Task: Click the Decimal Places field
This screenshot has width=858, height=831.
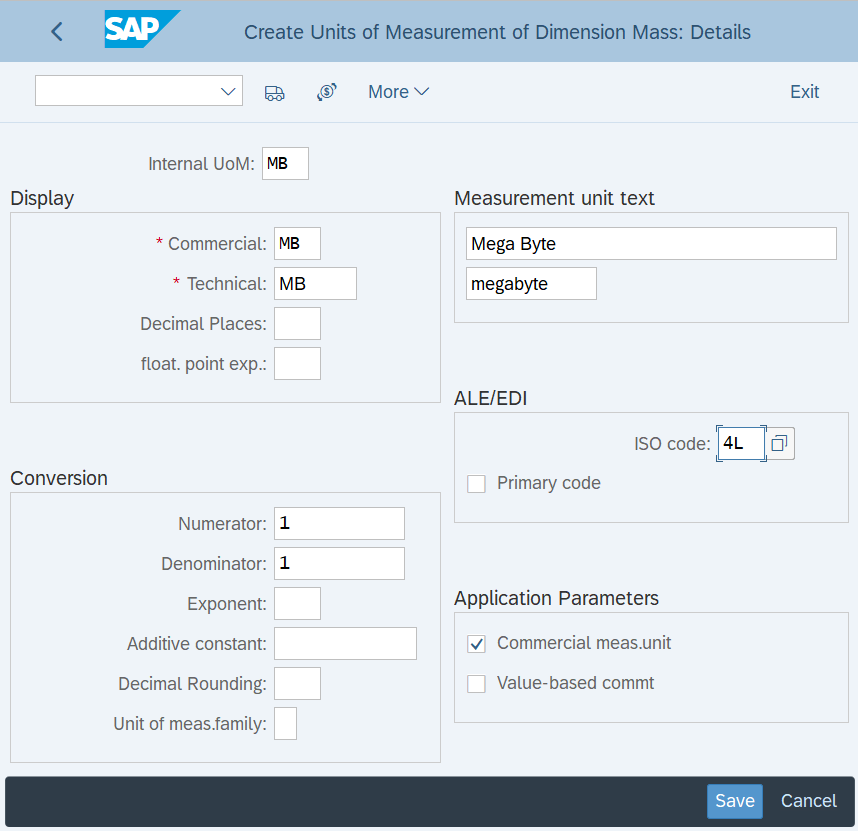Action: click(x=297, y=323)
